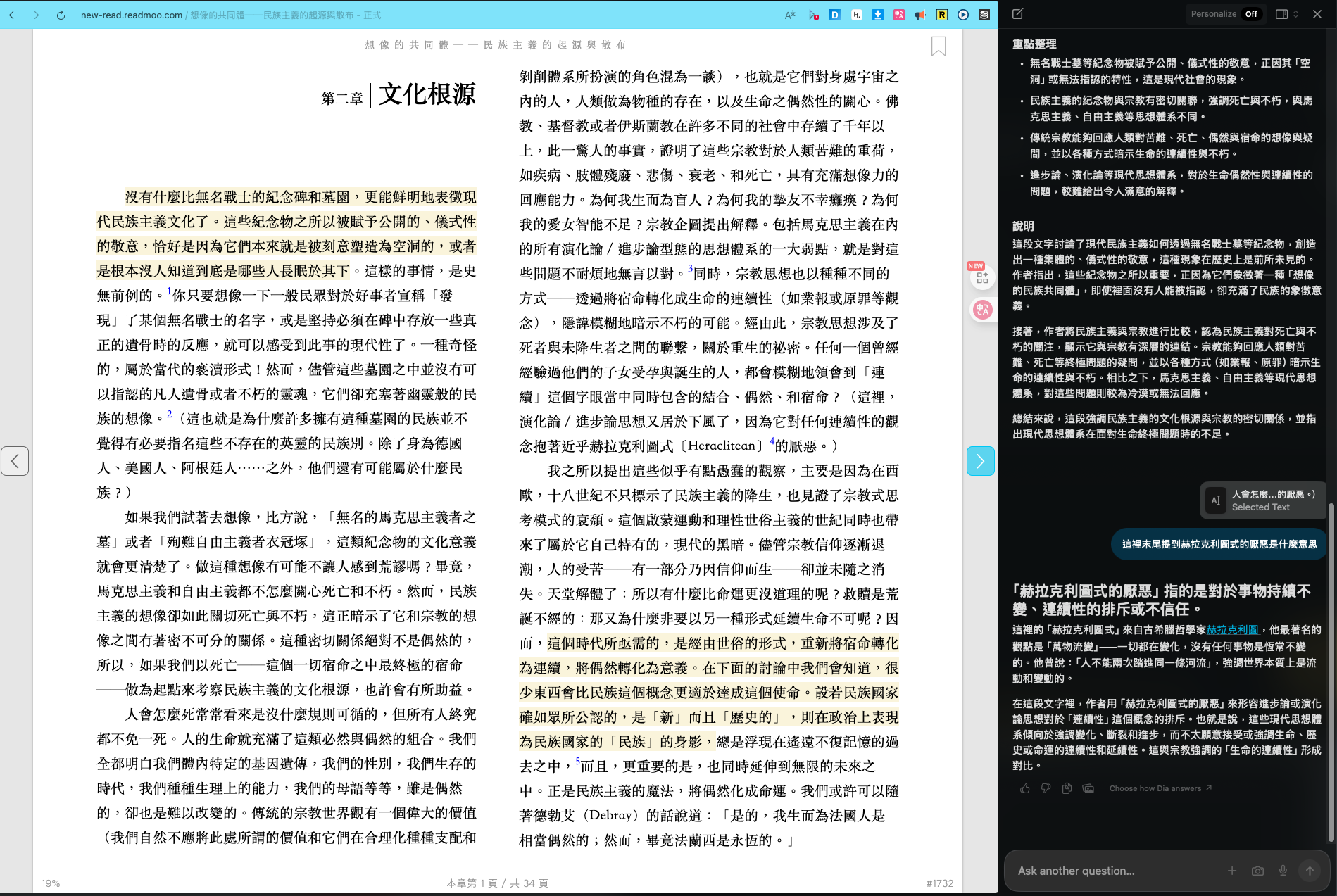The height and width of the screenshot is (896, 1337).
Task: Start a new chat with the compose icon
Action: (1017, 14)
